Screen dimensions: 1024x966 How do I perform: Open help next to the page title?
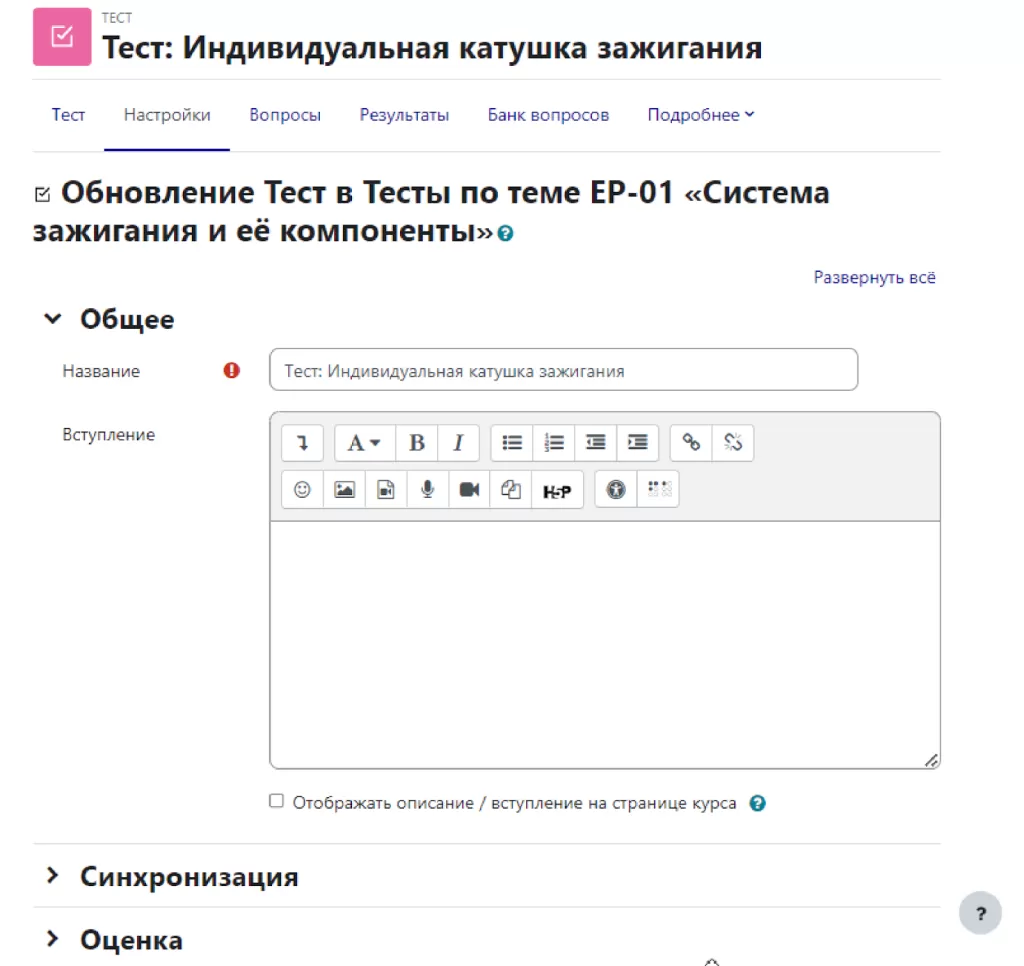[505, 233]
